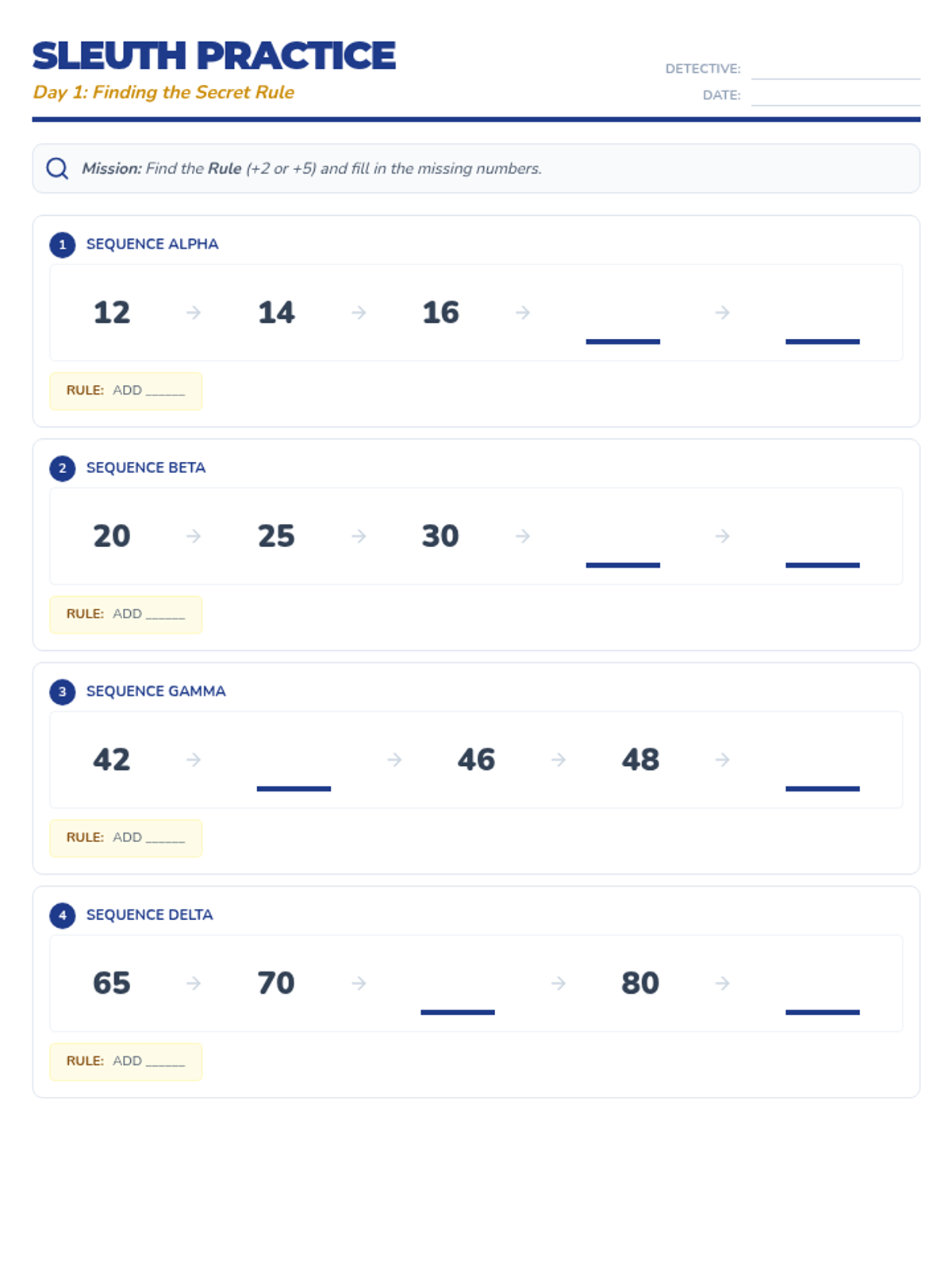Viewport: 952px width, 1270px height.
Task: Click the Sequence Delta heading
Action: click(x=149, y=915)
